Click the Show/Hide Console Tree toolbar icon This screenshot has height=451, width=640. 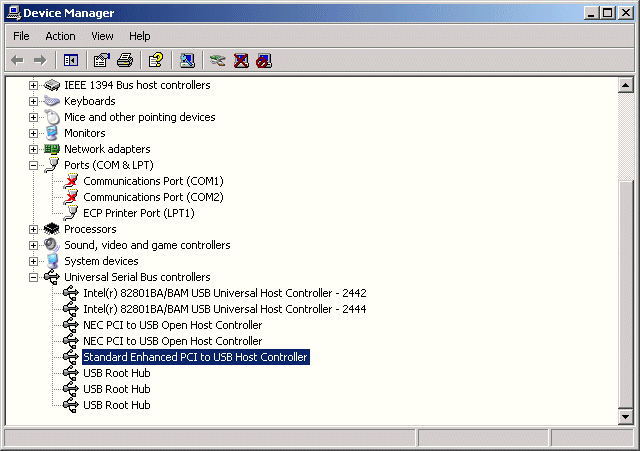click(71, 61)
